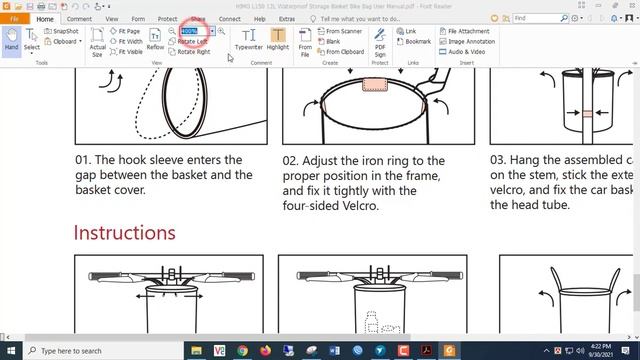Insert a Link

(x=406, y=31)
